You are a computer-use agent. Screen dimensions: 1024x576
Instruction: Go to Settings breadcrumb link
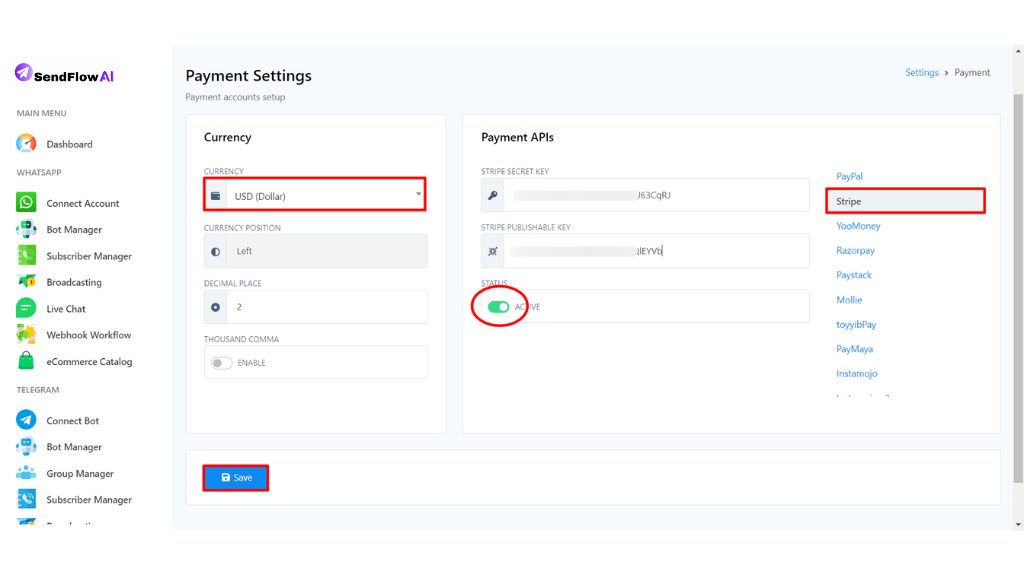point(921,72)
